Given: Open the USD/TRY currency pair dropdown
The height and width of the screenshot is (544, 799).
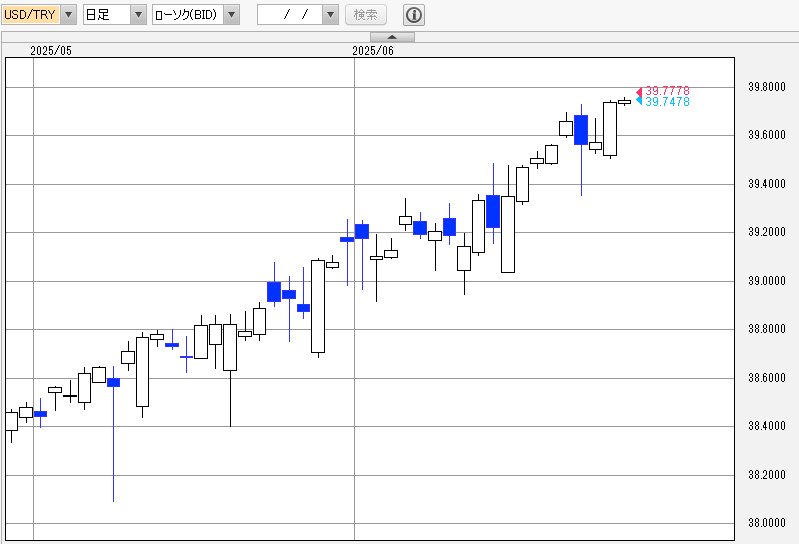Looking at the screenshot, I should point(39,15).
